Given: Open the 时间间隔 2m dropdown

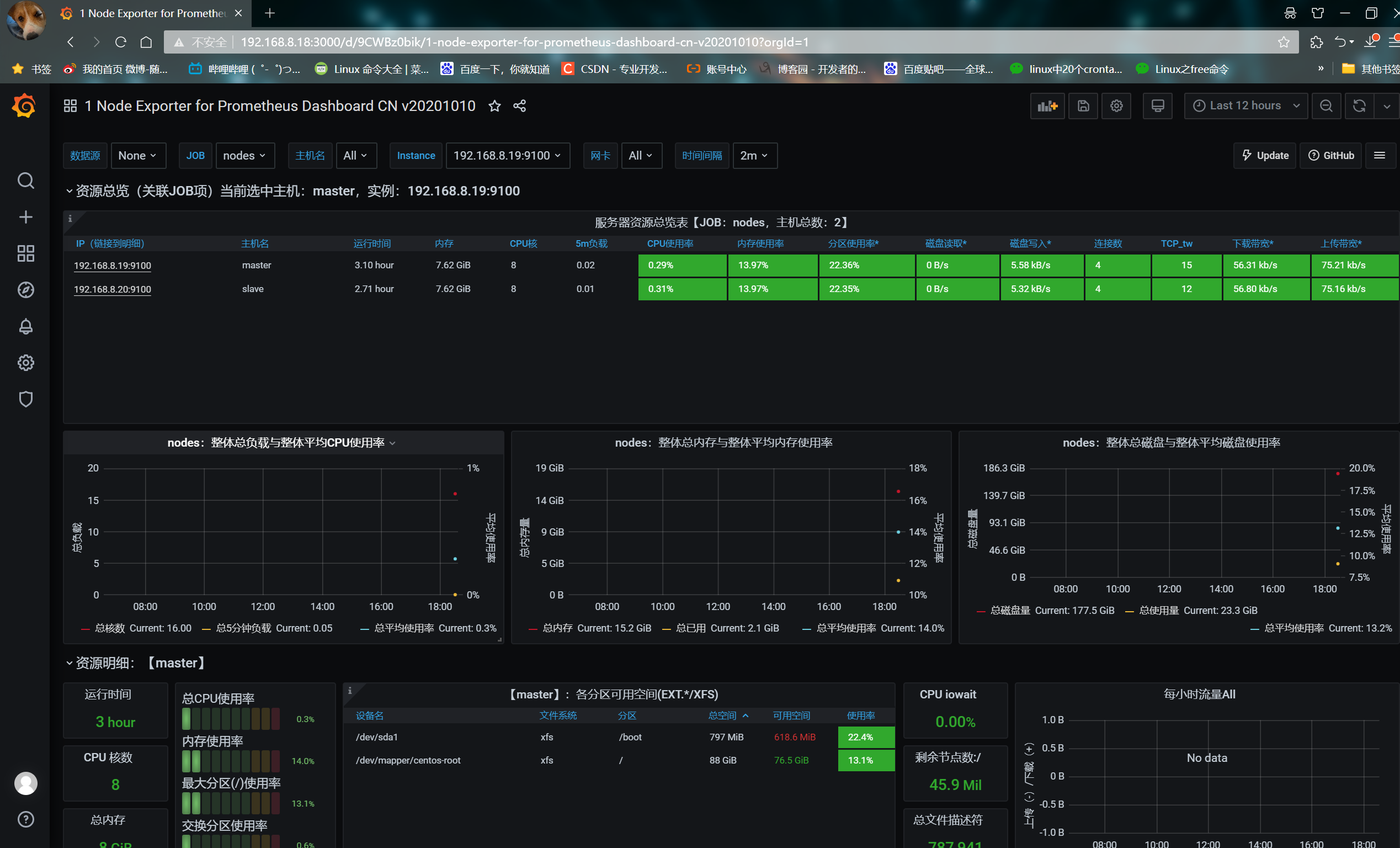Looking at the screenshot, I should [754, 156].
